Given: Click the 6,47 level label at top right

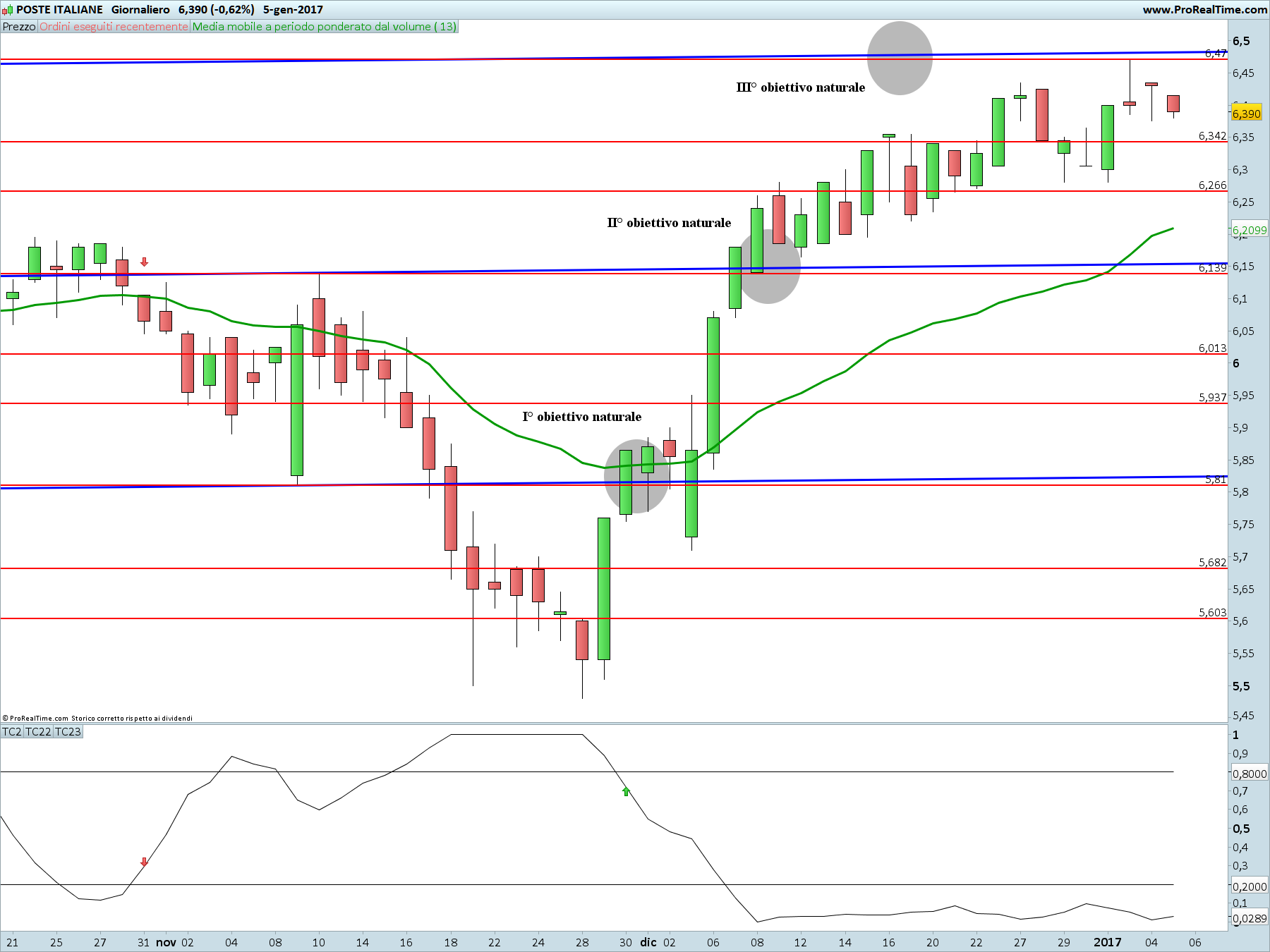Looking at the screenshot, I should pyautogui.click(x=1216, y=54).
